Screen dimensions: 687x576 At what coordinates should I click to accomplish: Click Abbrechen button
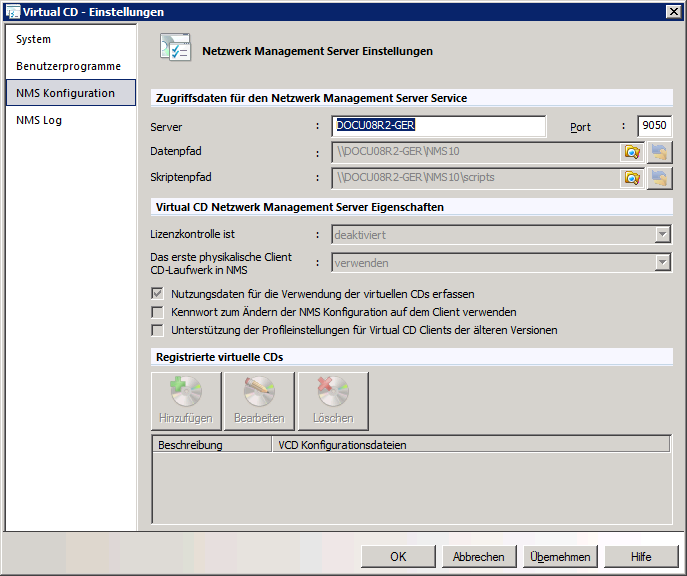pos(479,557)
